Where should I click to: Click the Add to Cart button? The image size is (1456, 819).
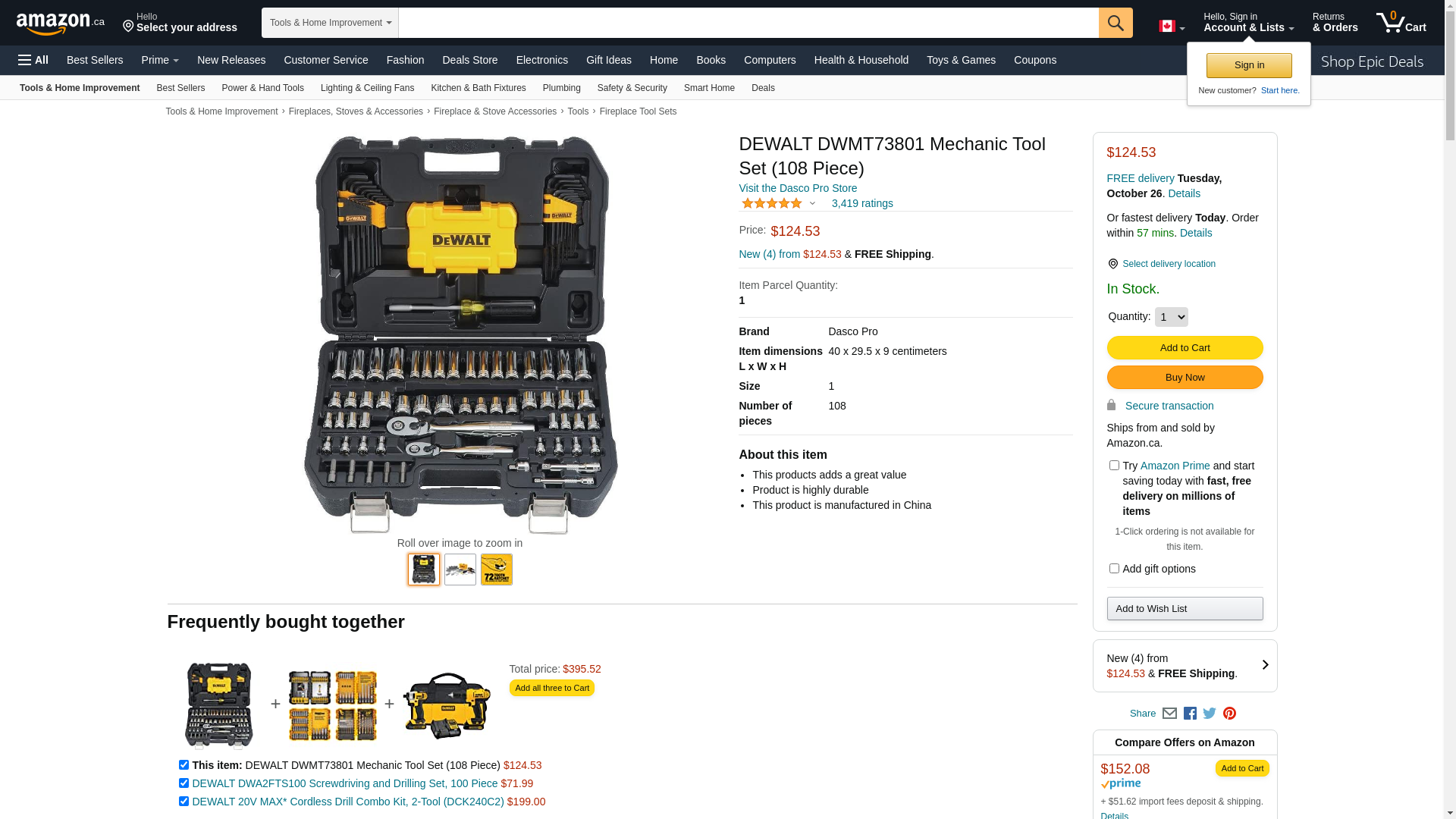[1185, 348]
